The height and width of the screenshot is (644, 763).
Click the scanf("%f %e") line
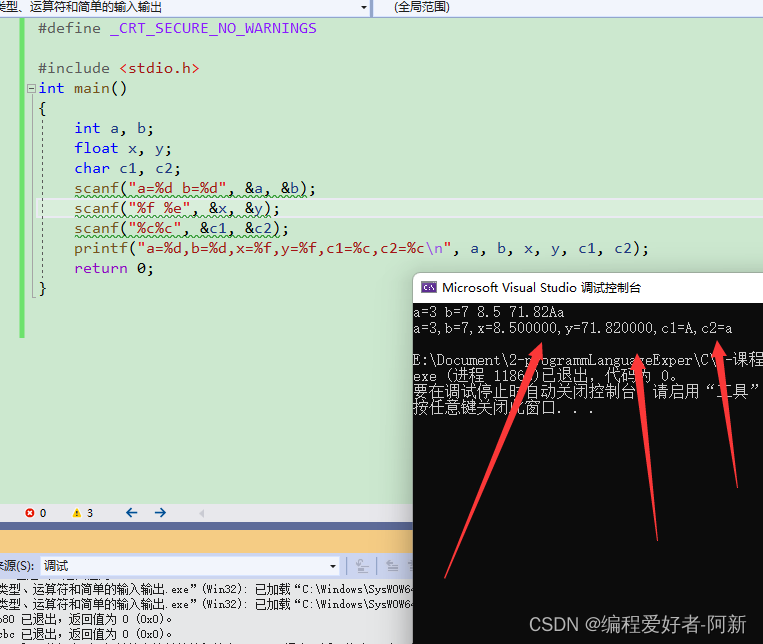coord(177,208)
